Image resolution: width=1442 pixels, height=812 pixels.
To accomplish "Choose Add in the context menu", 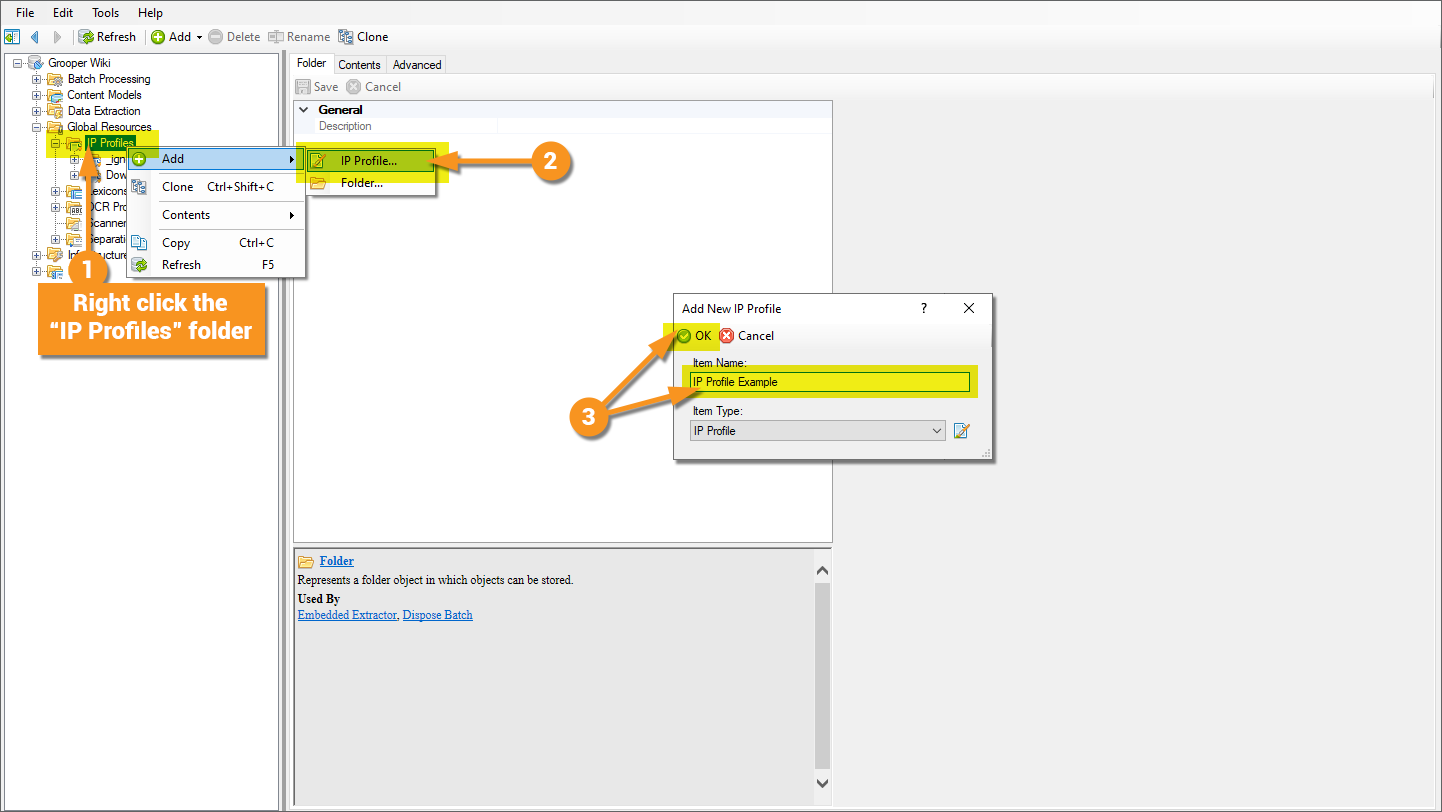I will tap(216, 159).
